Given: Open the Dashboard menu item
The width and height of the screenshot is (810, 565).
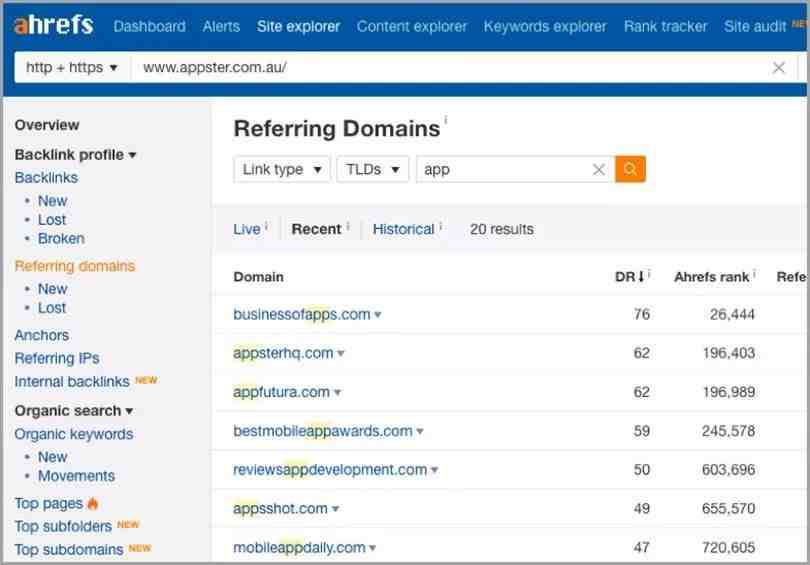Looking at the screenshot, I should pyautogui.click(x=149, y=26).
